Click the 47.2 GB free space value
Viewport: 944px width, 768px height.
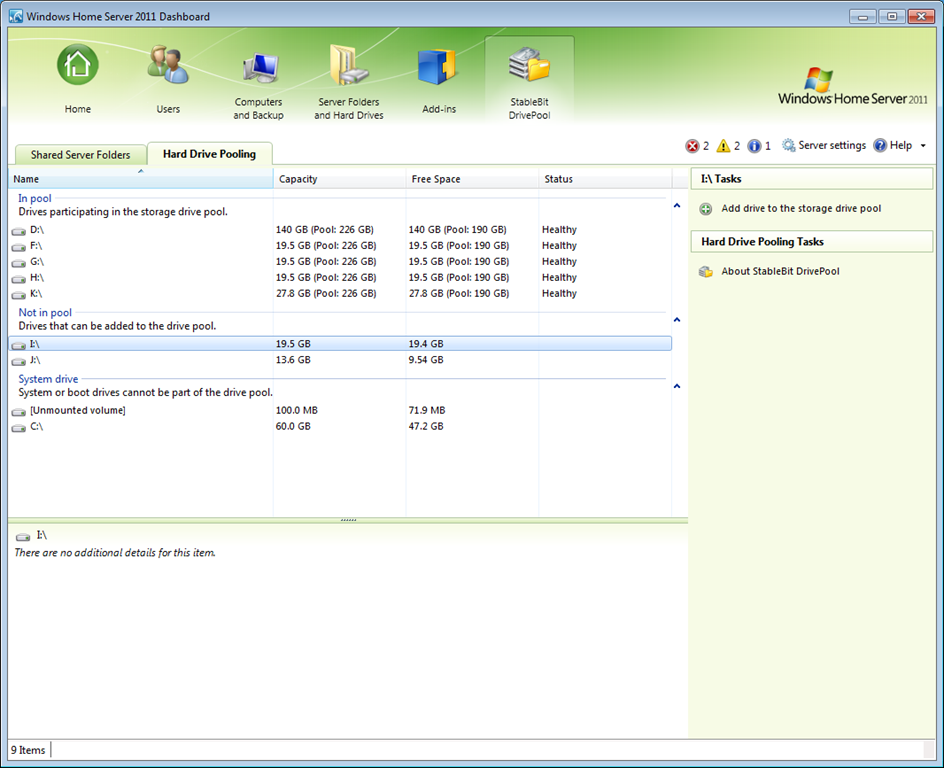pyautogui.click(x=426, y=426)
